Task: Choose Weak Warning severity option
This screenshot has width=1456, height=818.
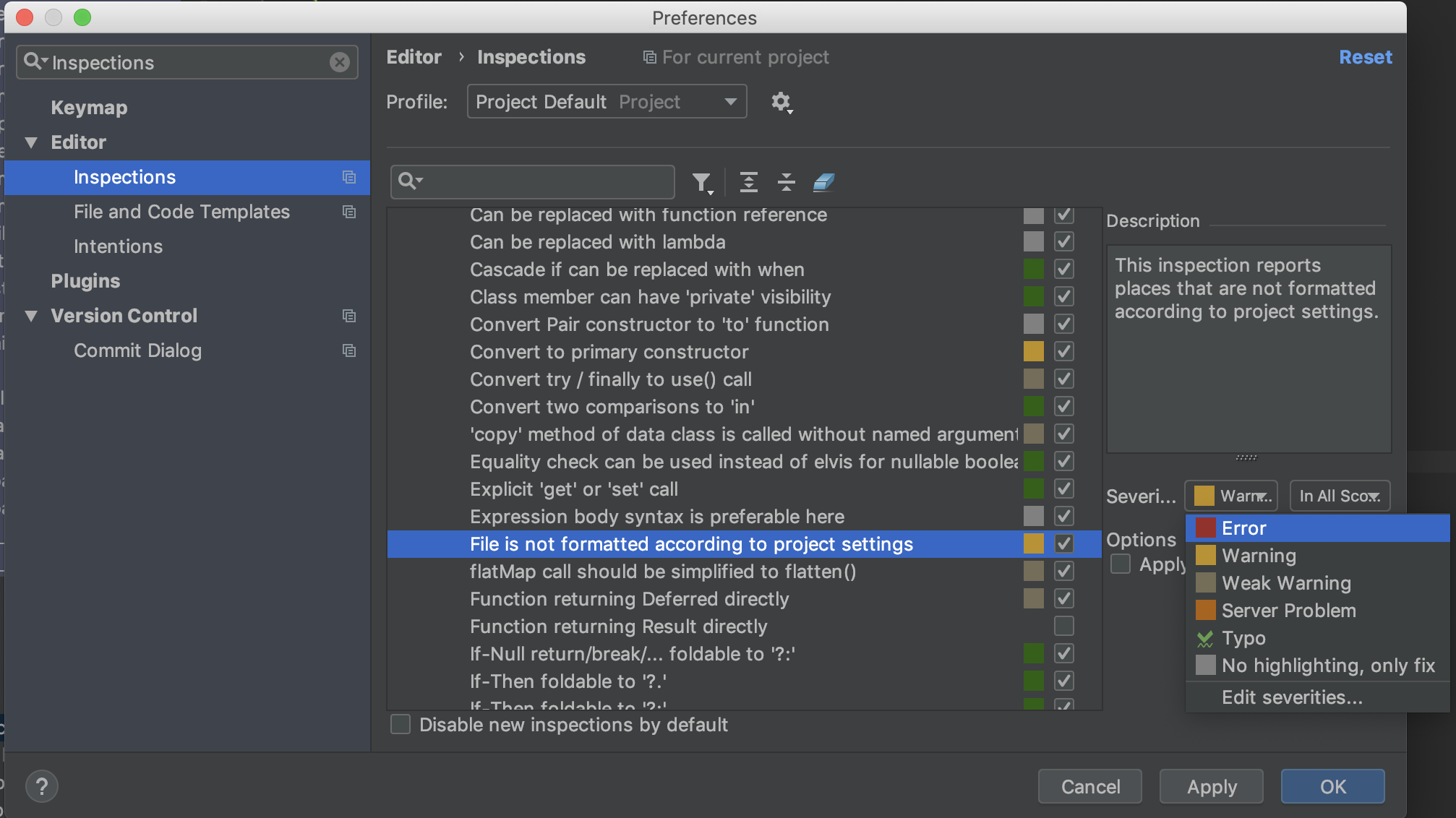Action: coord(1317,583)
